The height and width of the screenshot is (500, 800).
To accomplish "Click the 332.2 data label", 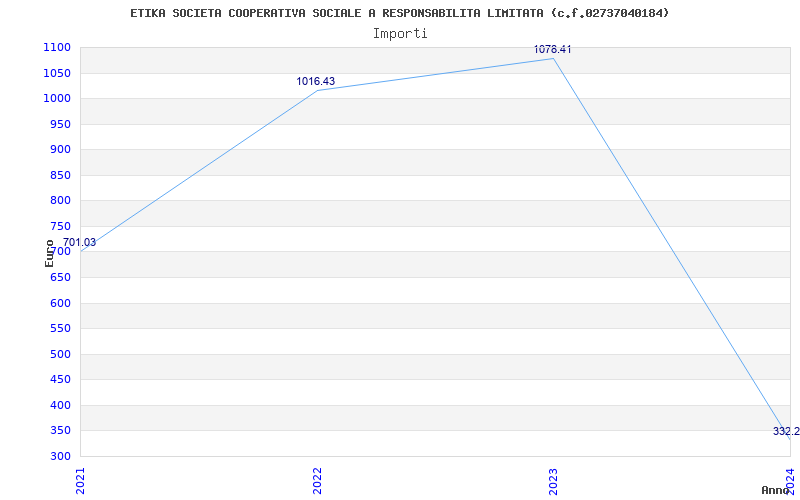I will (x=786, y=432).
